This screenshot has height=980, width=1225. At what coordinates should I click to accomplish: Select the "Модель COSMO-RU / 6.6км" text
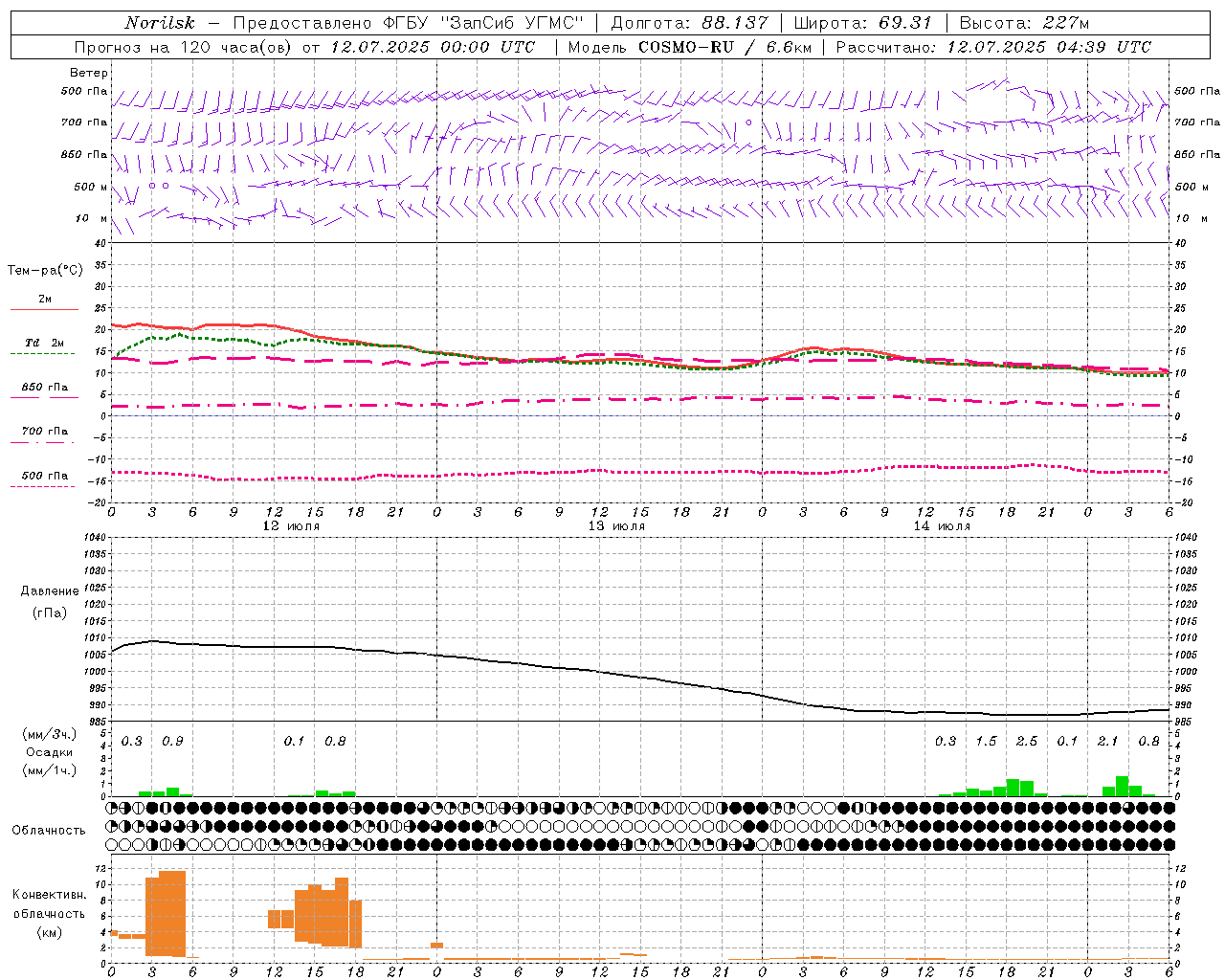coord(689,47)
